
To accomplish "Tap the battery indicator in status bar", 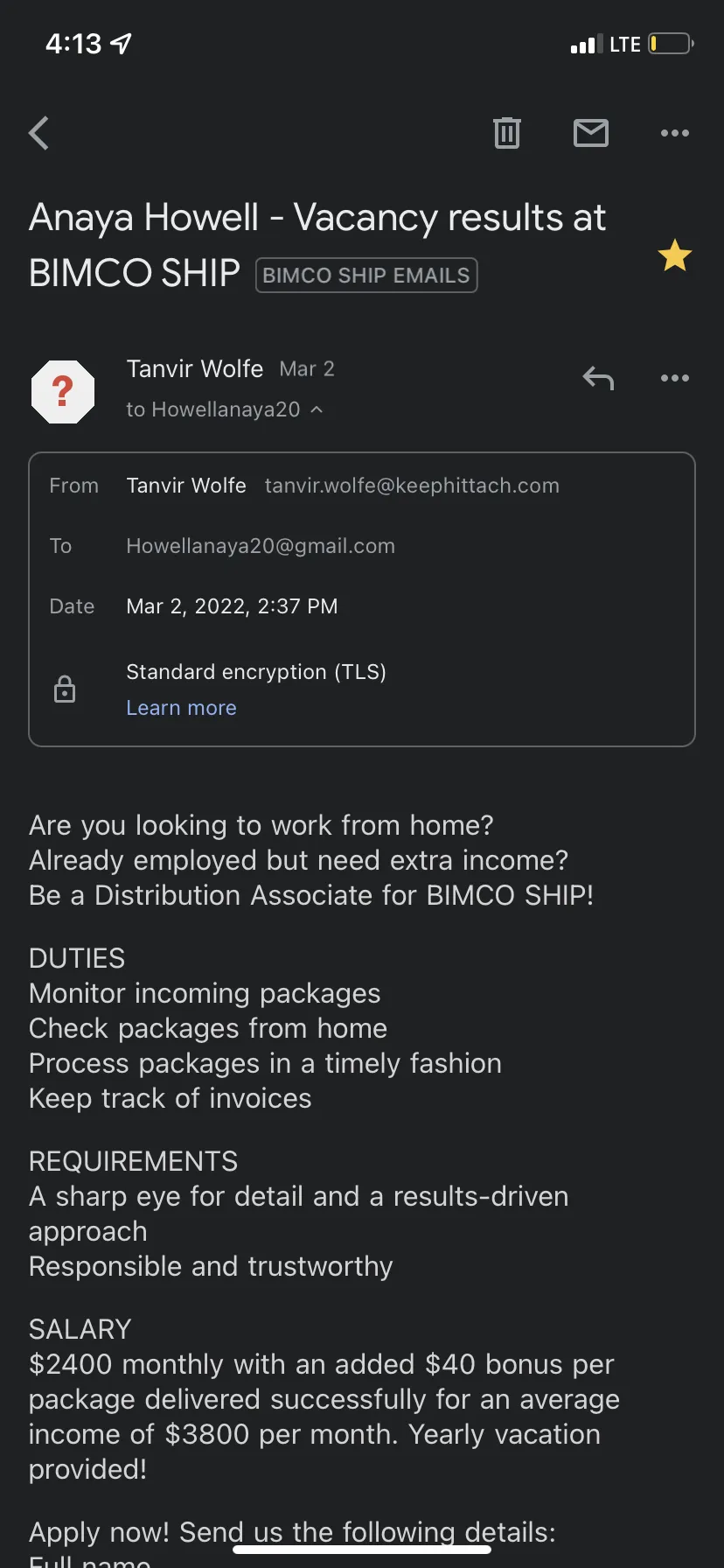I will click(x=672, y=44).
